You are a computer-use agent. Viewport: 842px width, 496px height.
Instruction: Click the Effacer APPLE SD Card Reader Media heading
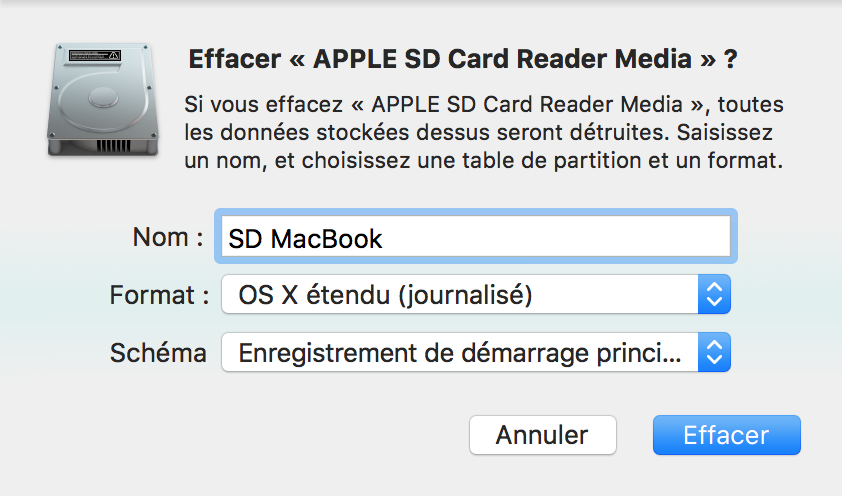[463, 59]
